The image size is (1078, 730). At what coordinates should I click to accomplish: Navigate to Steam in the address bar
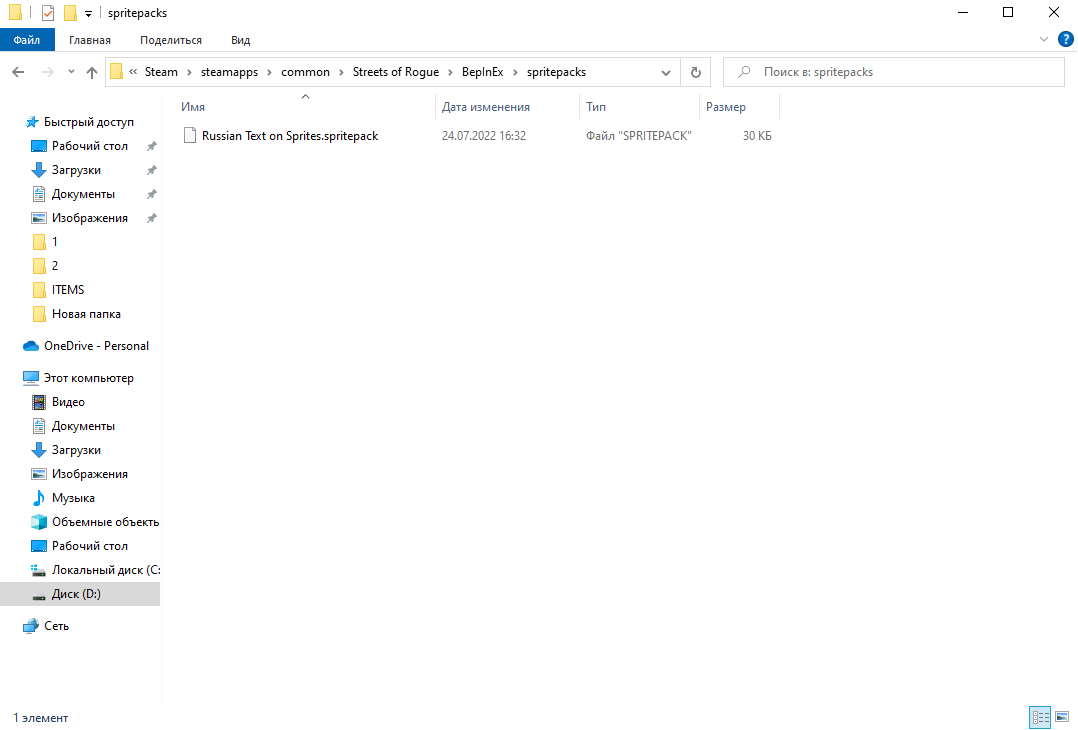pos(161,71)
